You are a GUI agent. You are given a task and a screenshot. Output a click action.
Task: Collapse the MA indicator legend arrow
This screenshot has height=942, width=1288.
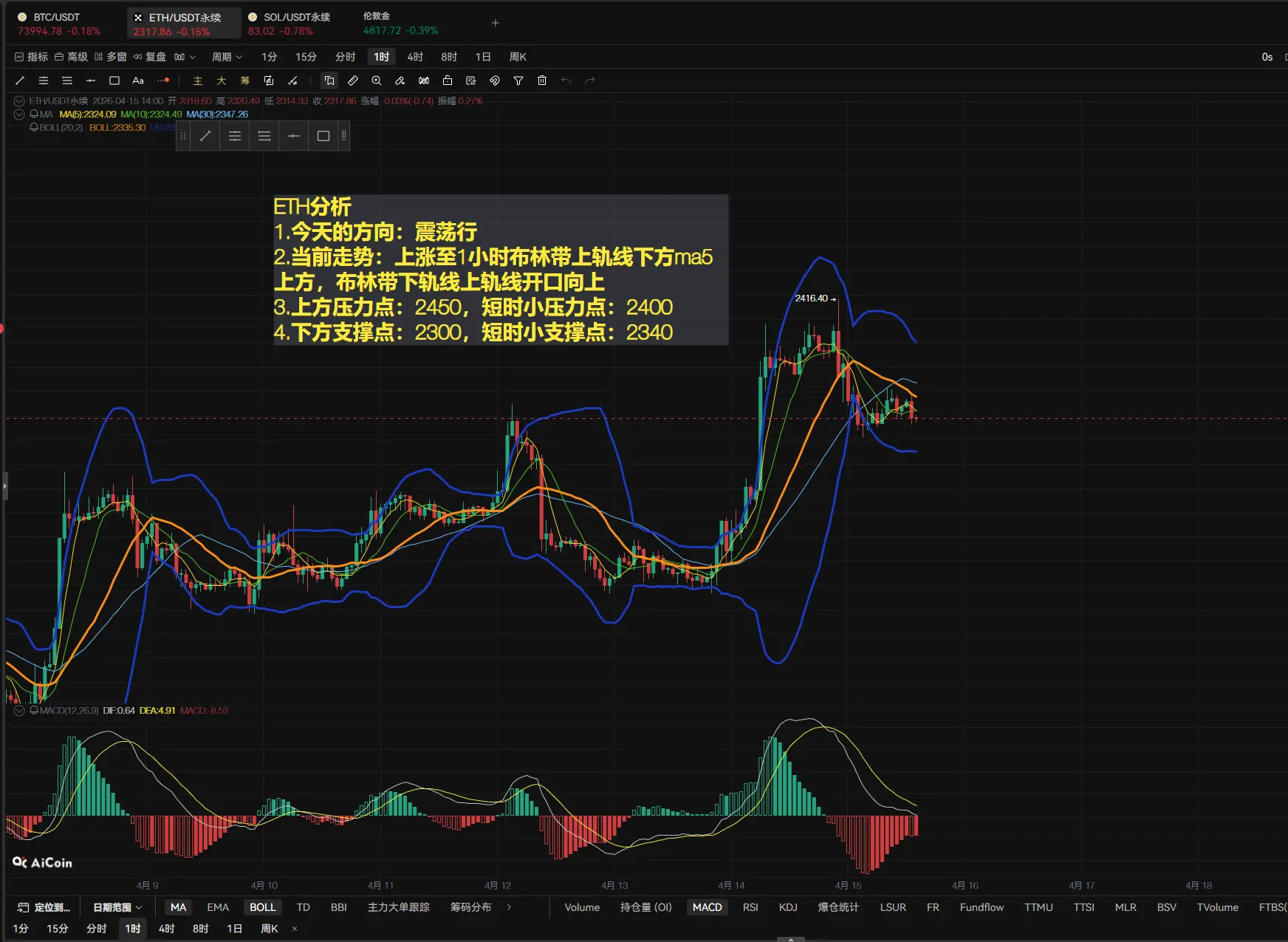(x=19, y=115)
